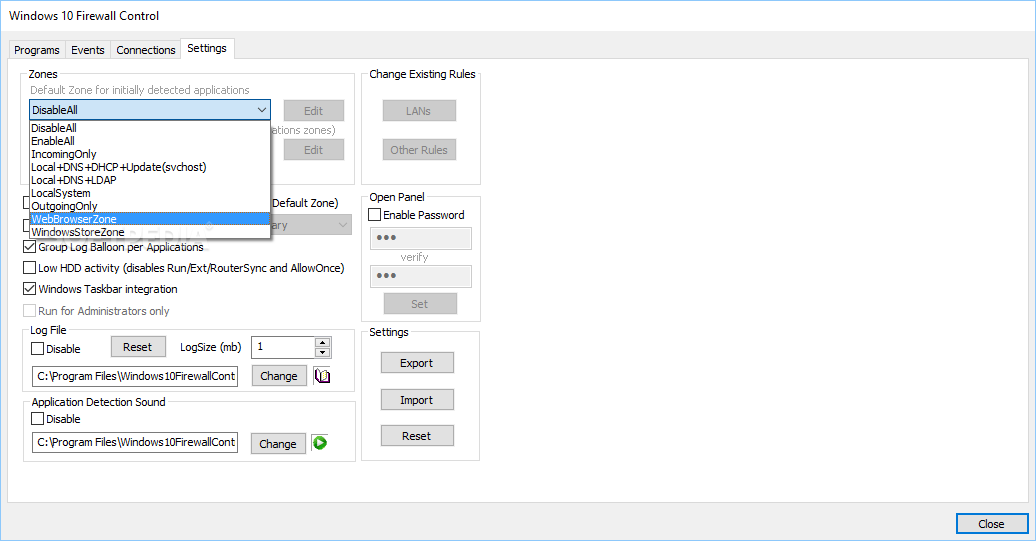
Task: Select WebBrowserZone in the dropdown list
Action: click(150, 219)
